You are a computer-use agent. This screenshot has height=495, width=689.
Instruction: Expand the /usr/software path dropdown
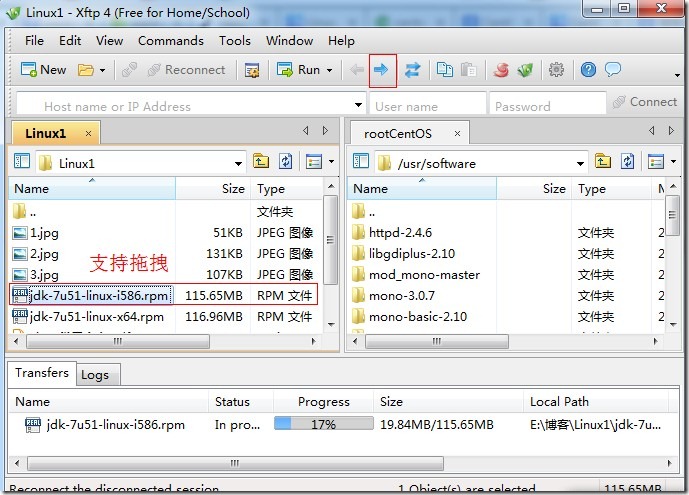click(x=580, y=163)
